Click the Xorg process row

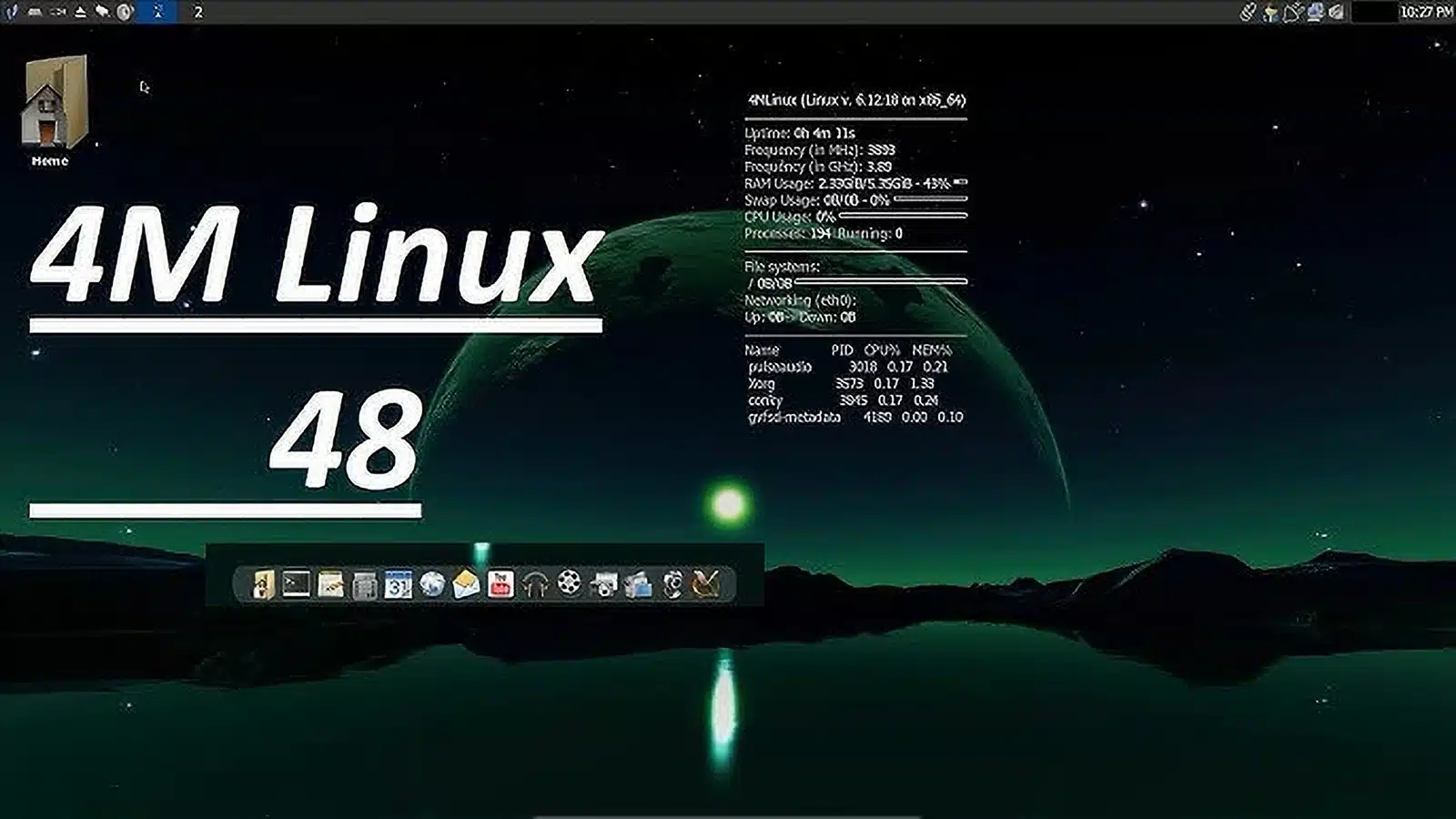(841, 383)
